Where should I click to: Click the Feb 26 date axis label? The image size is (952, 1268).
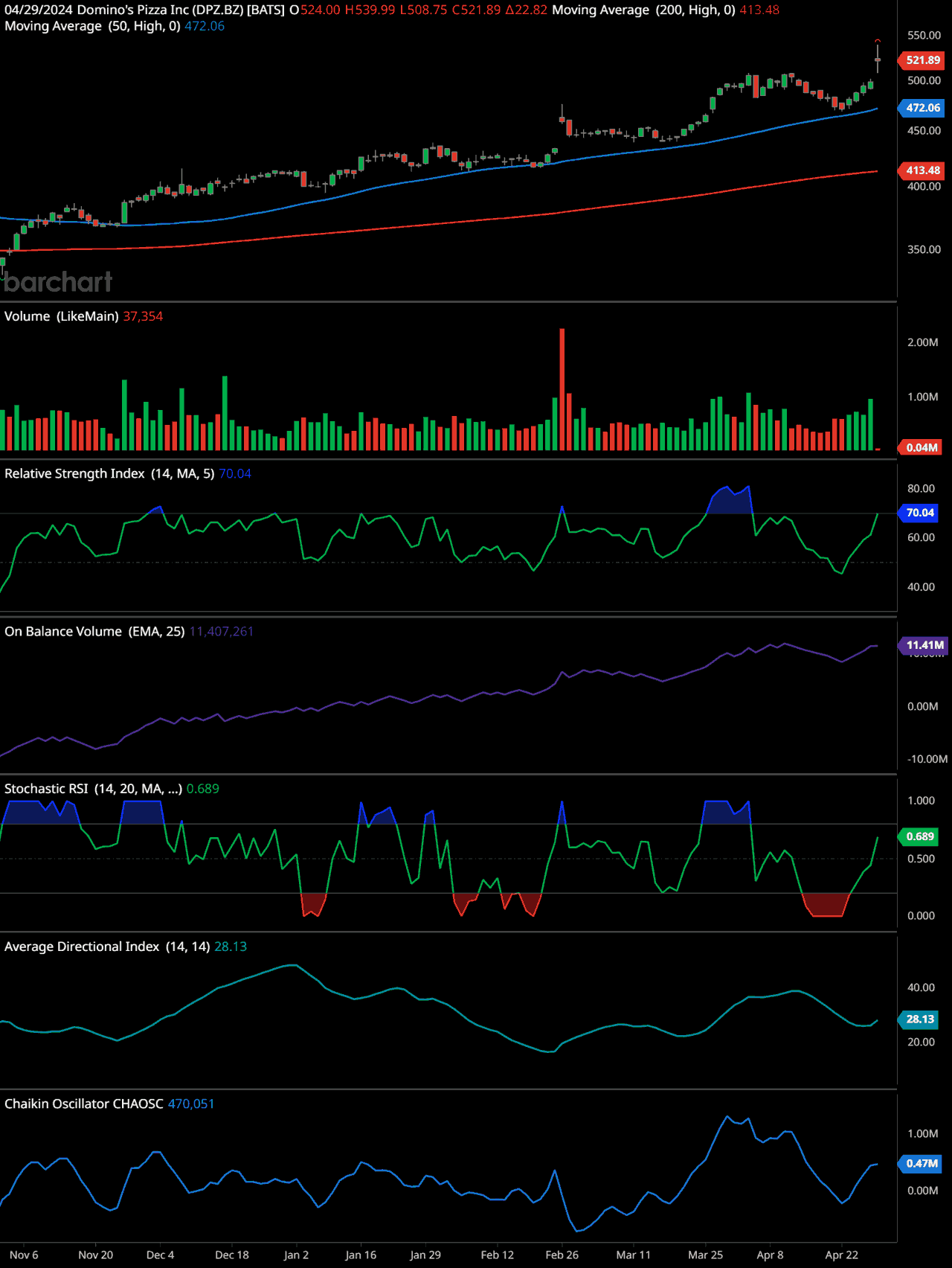tap(562, 1255)
